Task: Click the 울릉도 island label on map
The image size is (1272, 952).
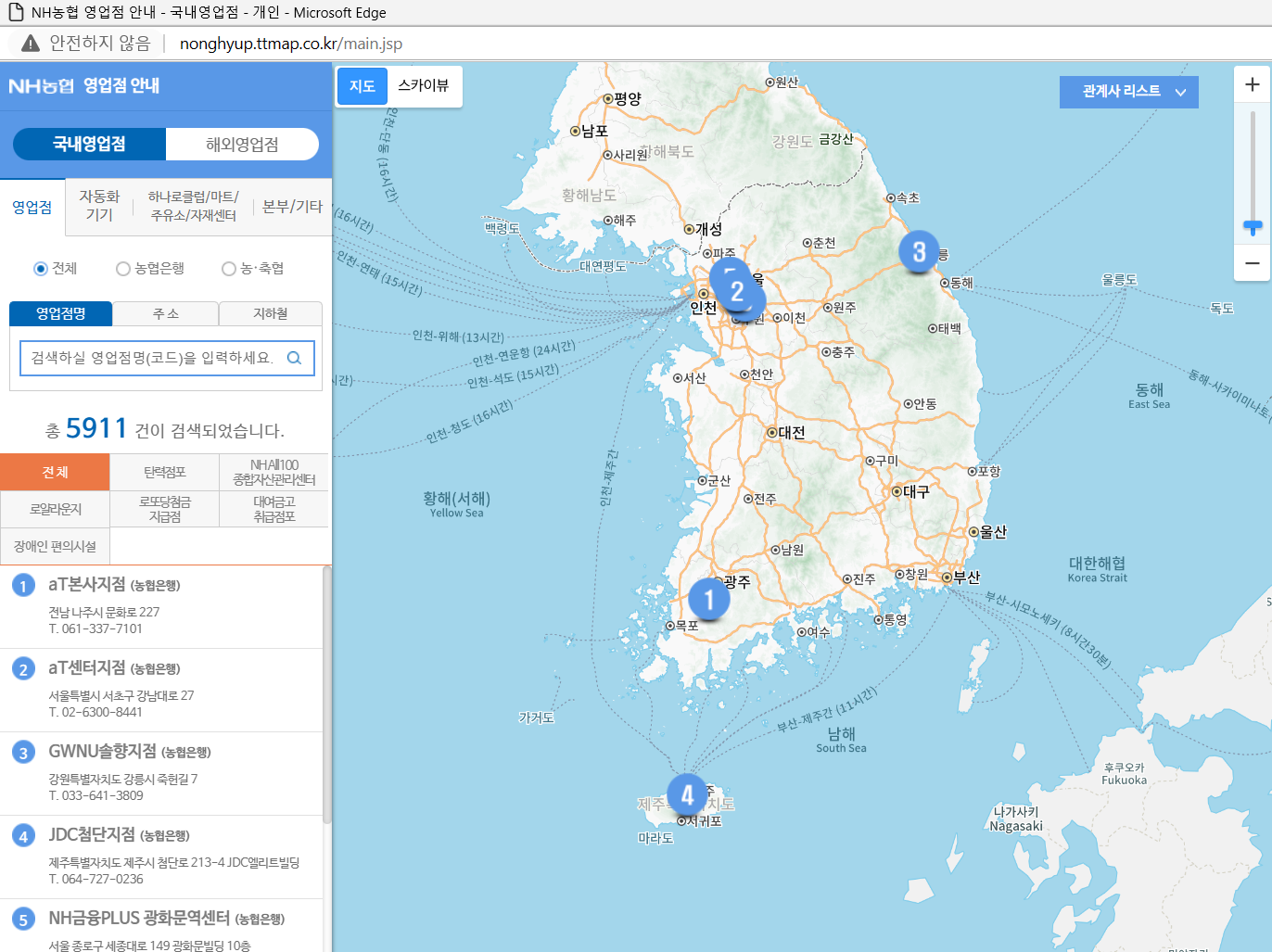Action: point(1119,280)
